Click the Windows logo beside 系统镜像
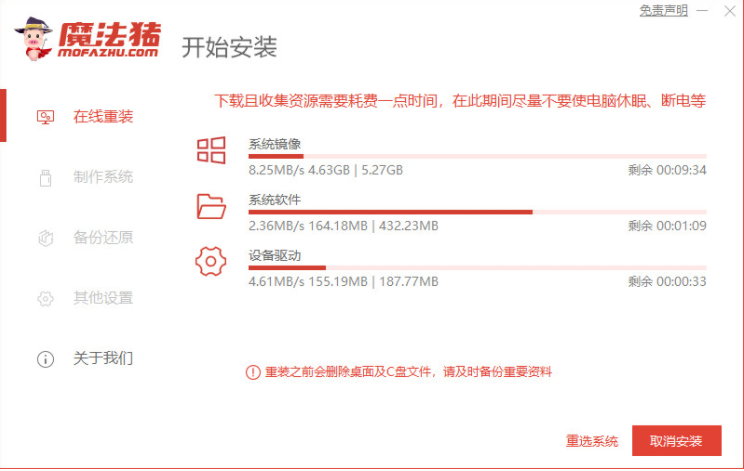Screen dimensions: 744x471 click(x=211, y=149)
